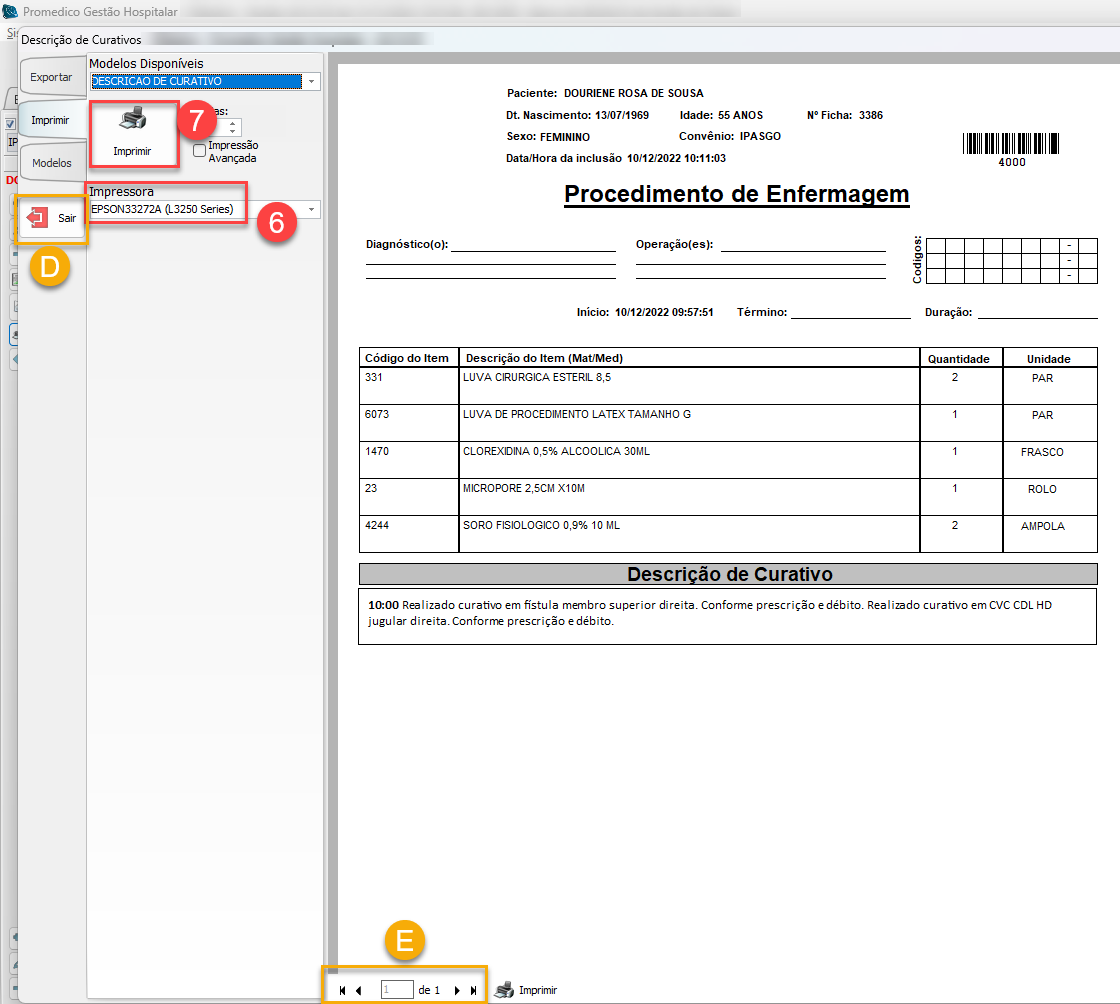Image resolution: width=1120 pixels, height=1004 pixels.
Task: Click the Duração: label
Action: pyautogui.click(x=949, y=312)
